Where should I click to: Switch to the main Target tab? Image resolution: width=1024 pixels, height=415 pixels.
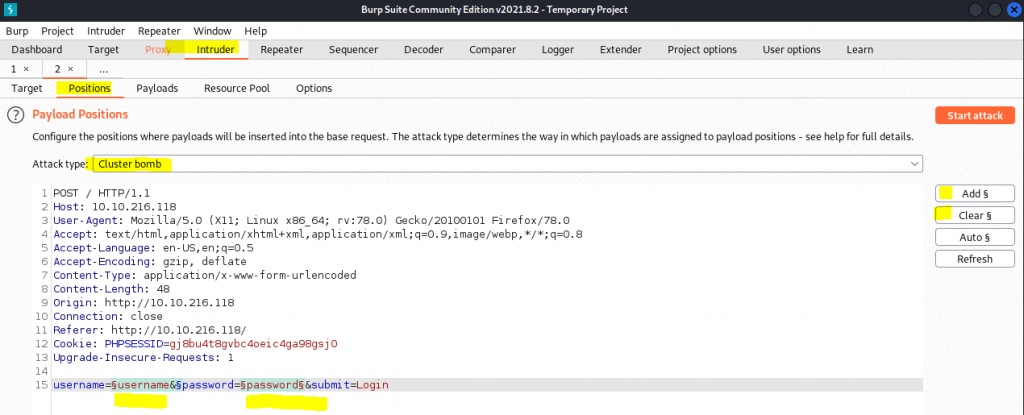point(103,50)
